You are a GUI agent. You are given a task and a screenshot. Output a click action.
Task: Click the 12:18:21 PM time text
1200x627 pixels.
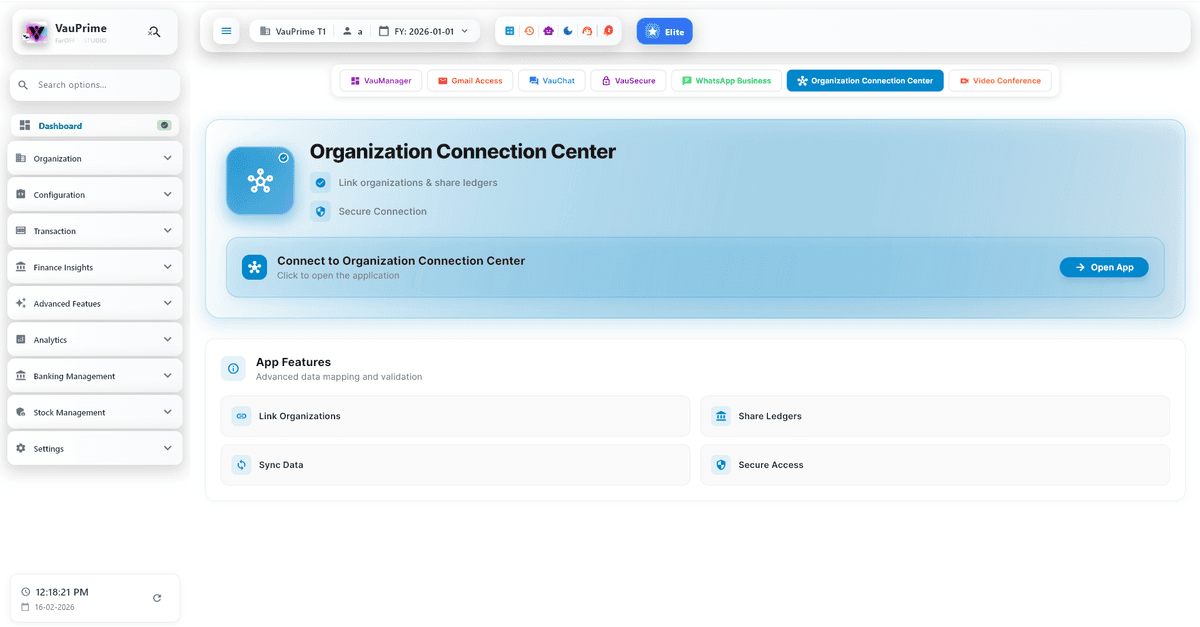pos(61,592)
